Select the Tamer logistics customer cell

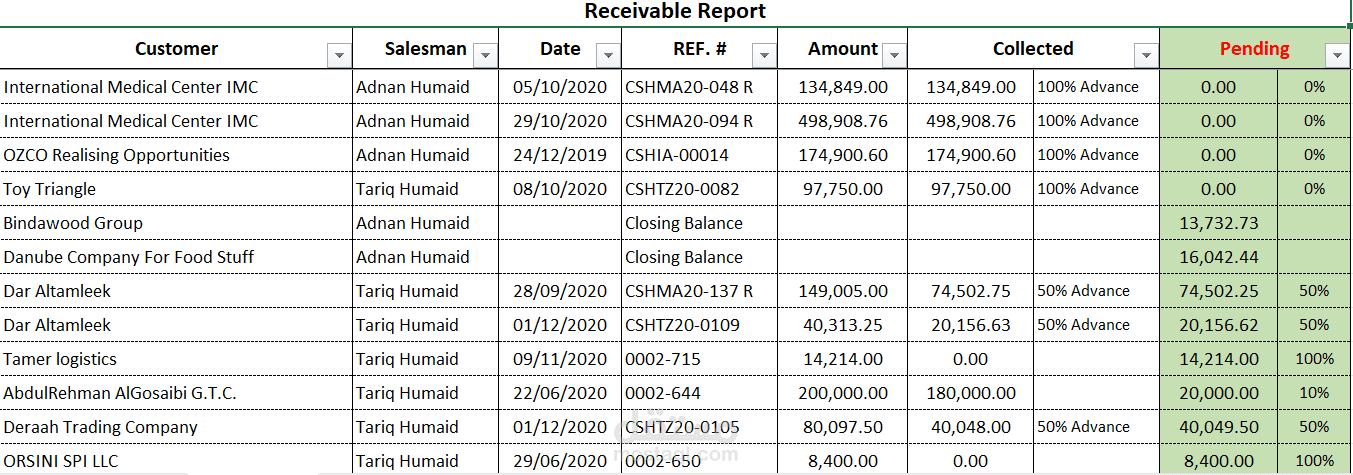[x=60, y=359]
